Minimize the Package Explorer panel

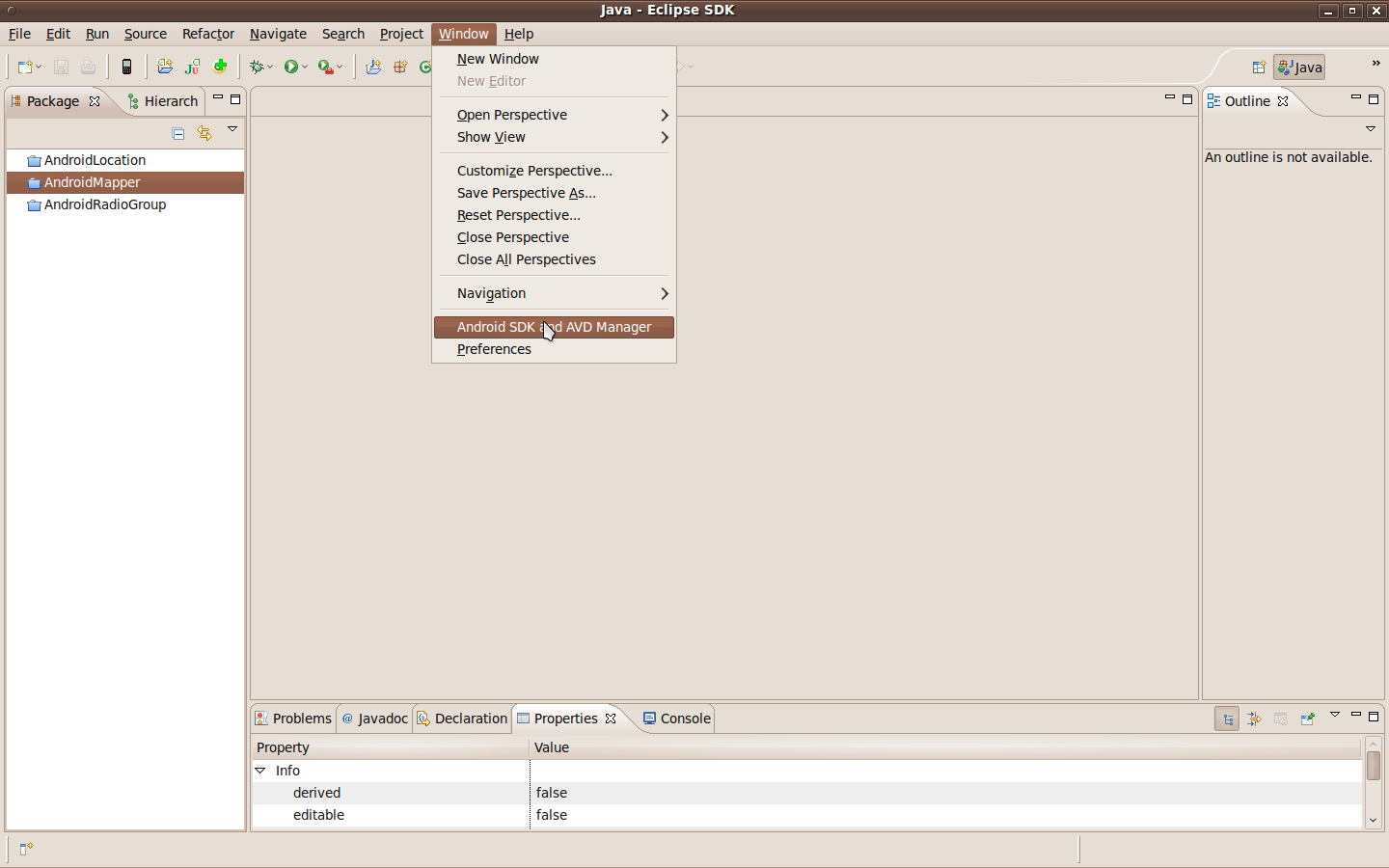coord(218,98)
